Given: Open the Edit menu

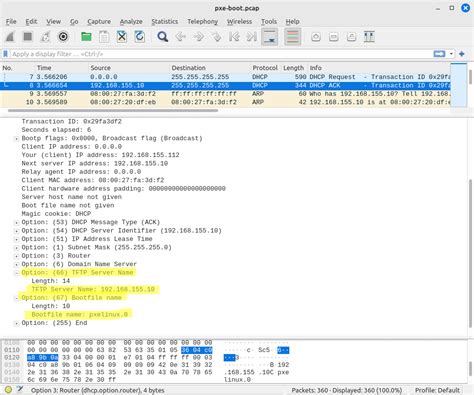Looking at the screenshot, I should pyautogui.click(x=31, y=22).
